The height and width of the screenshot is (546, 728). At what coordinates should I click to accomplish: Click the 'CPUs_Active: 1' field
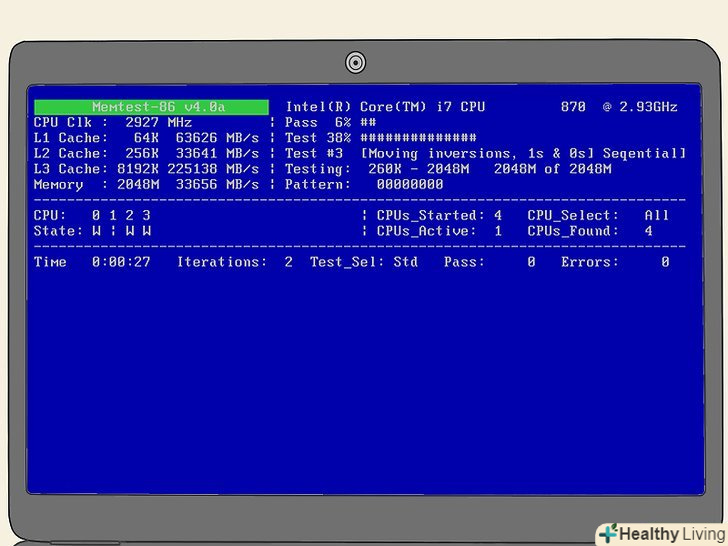tap(439, 231)
